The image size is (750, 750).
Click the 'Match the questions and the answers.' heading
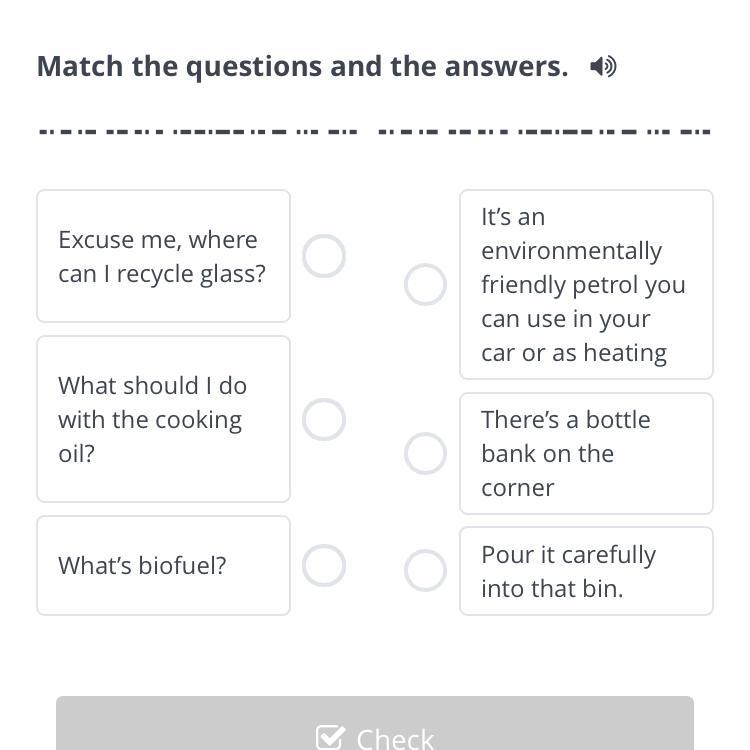click(x=302, y=66)
